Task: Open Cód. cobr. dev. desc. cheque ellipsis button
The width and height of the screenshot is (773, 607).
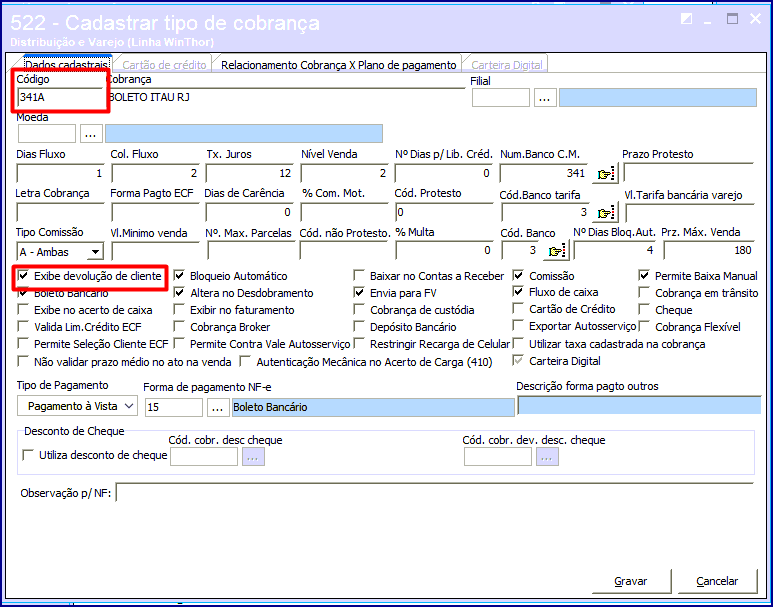Action: (x=547, y=457)
